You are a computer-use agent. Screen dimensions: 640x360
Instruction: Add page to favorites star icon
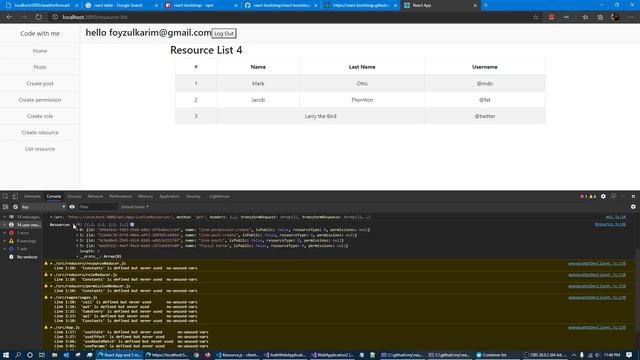pos(536,17)
